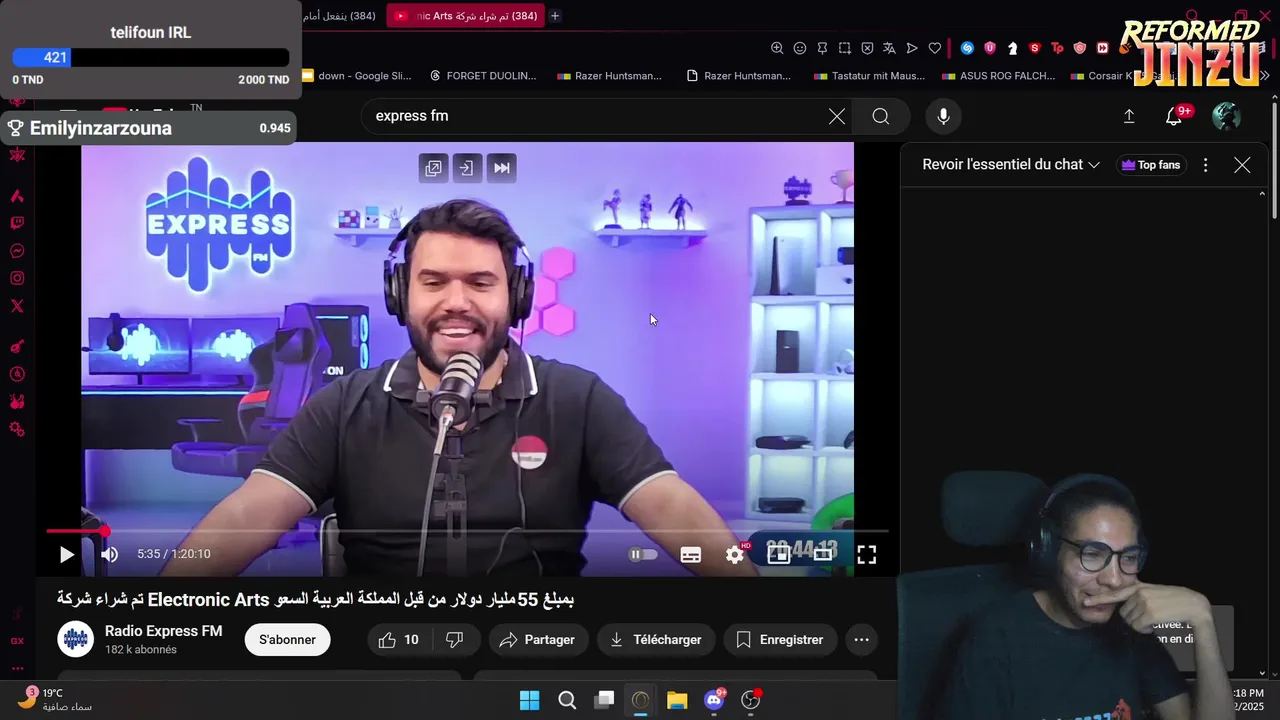Start voice search with the microphone
1280x720 pixels.
tap(943, 117)
